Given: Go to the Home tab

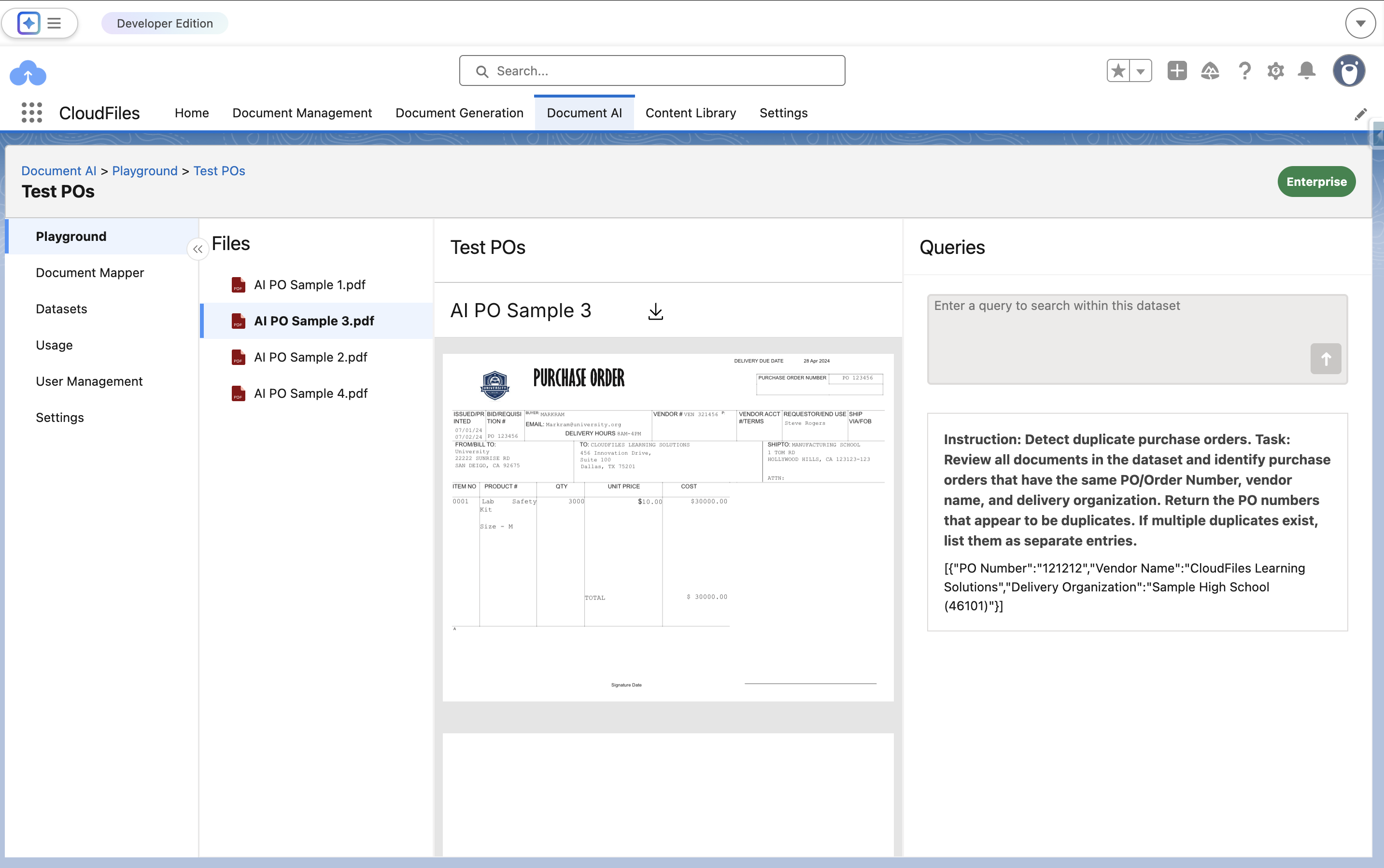Looking at the screenshot, I should click(192, 113).
